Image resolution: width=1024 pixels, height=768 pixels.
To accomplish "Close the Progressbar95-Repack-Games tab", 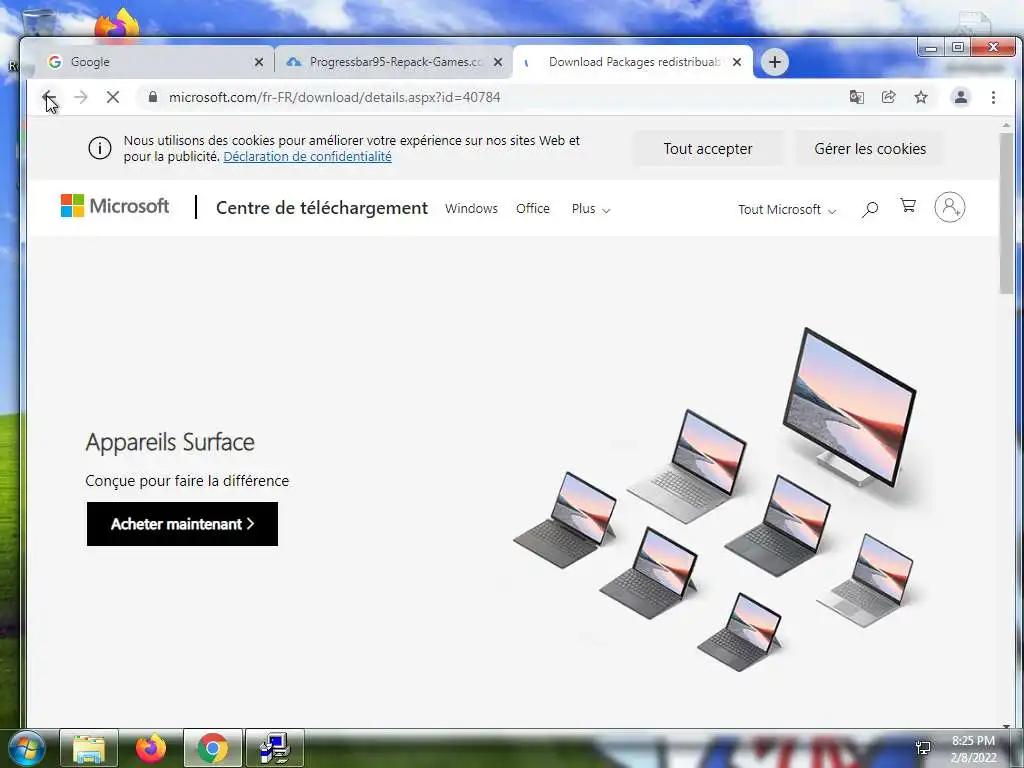I will click(x=498, y=62).
